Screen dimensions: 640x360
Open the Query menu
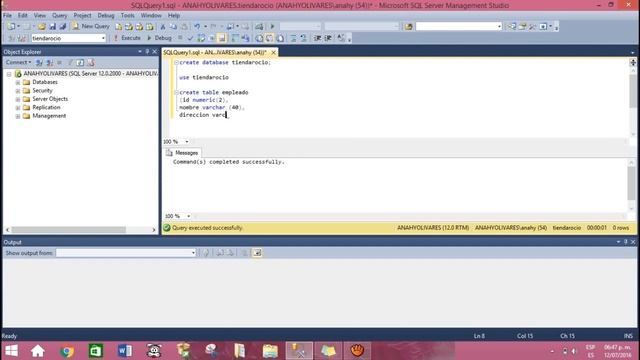pyautogui.click(x=59, y=16)
